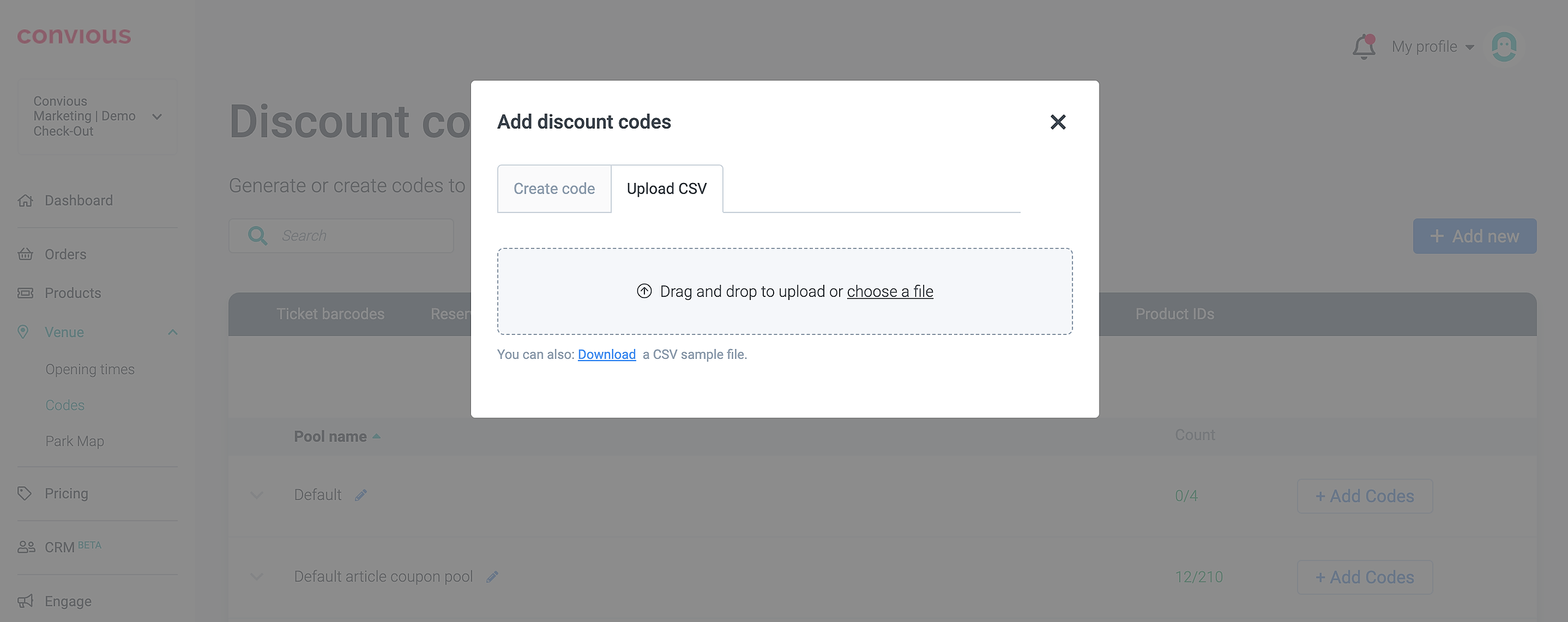Expand the Convious Marketing account selector
This screenshot has height=622, width=1568.
[x=157, y=116]
